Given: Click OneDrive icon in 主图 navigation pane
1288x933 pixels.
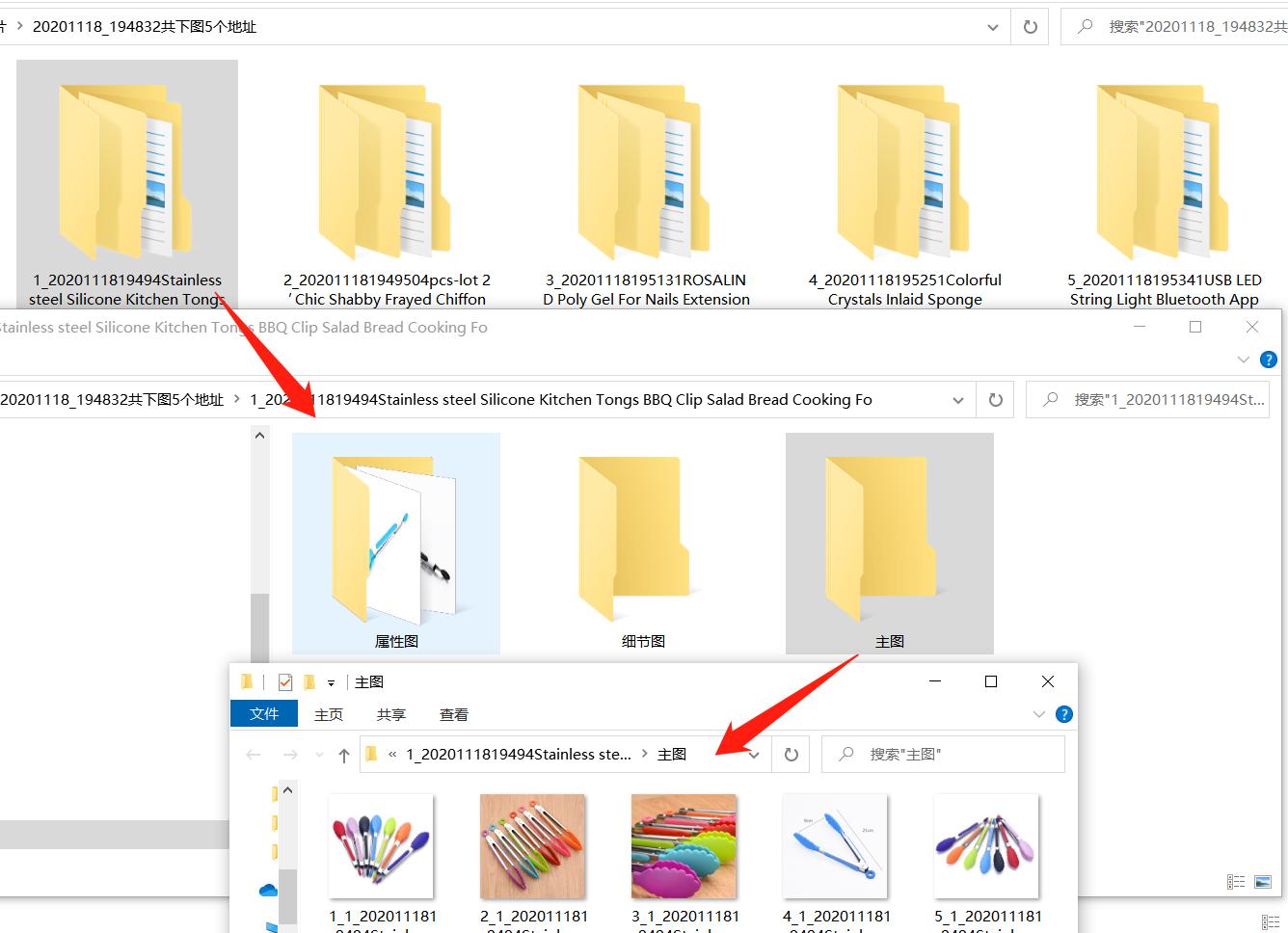Looking at the screenshot, I should [x=268, y=890].
